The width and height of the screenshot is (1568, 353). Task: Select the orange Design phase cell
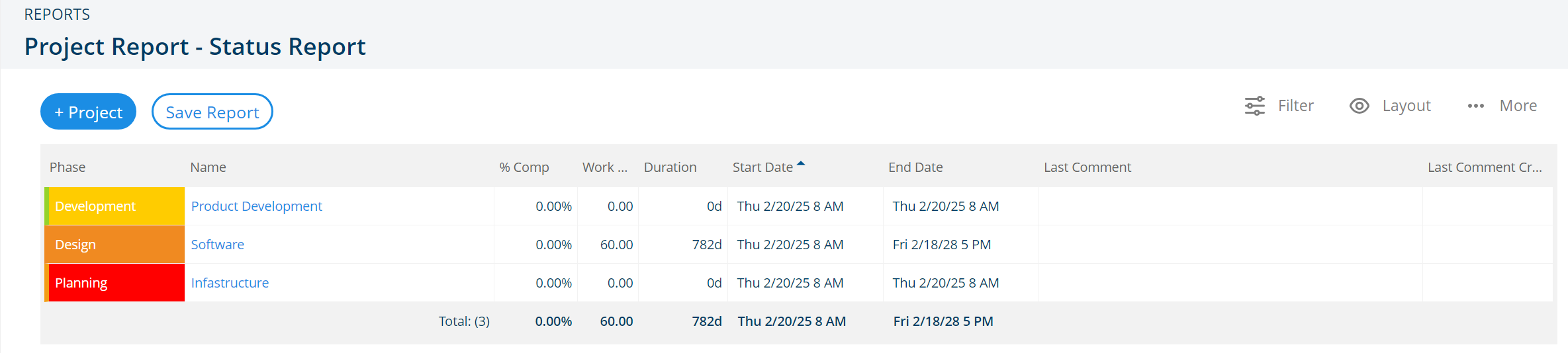(x=115, y=245)
